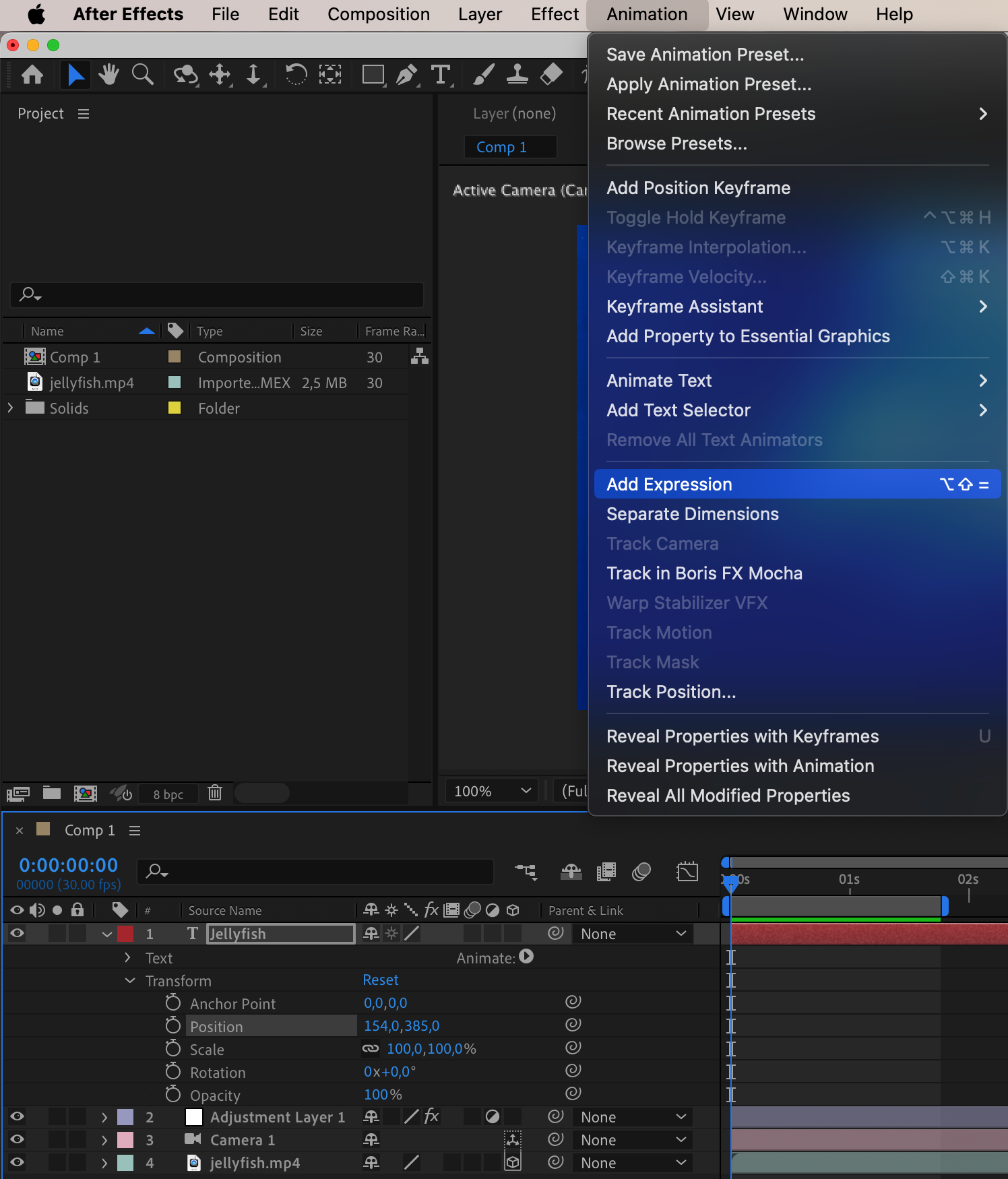Screen dimensions: 1008x1179
Task: Expand the Solids folder
Action: click(x=10, y=408)
